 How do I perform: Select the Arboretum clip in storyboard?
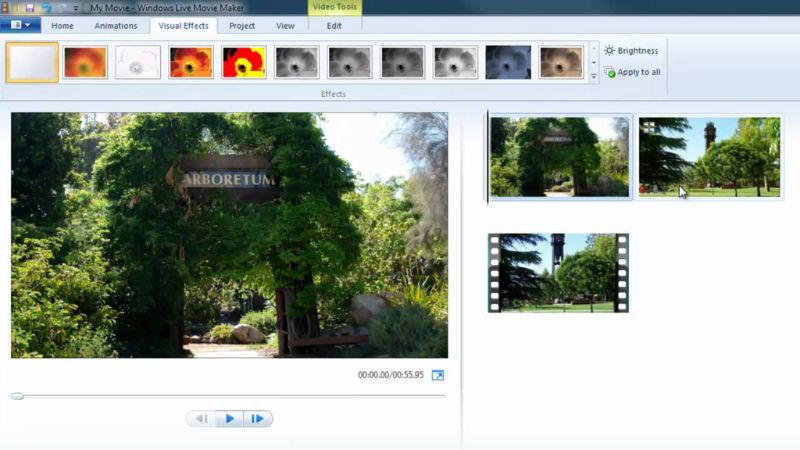click(x=560, y=157)
